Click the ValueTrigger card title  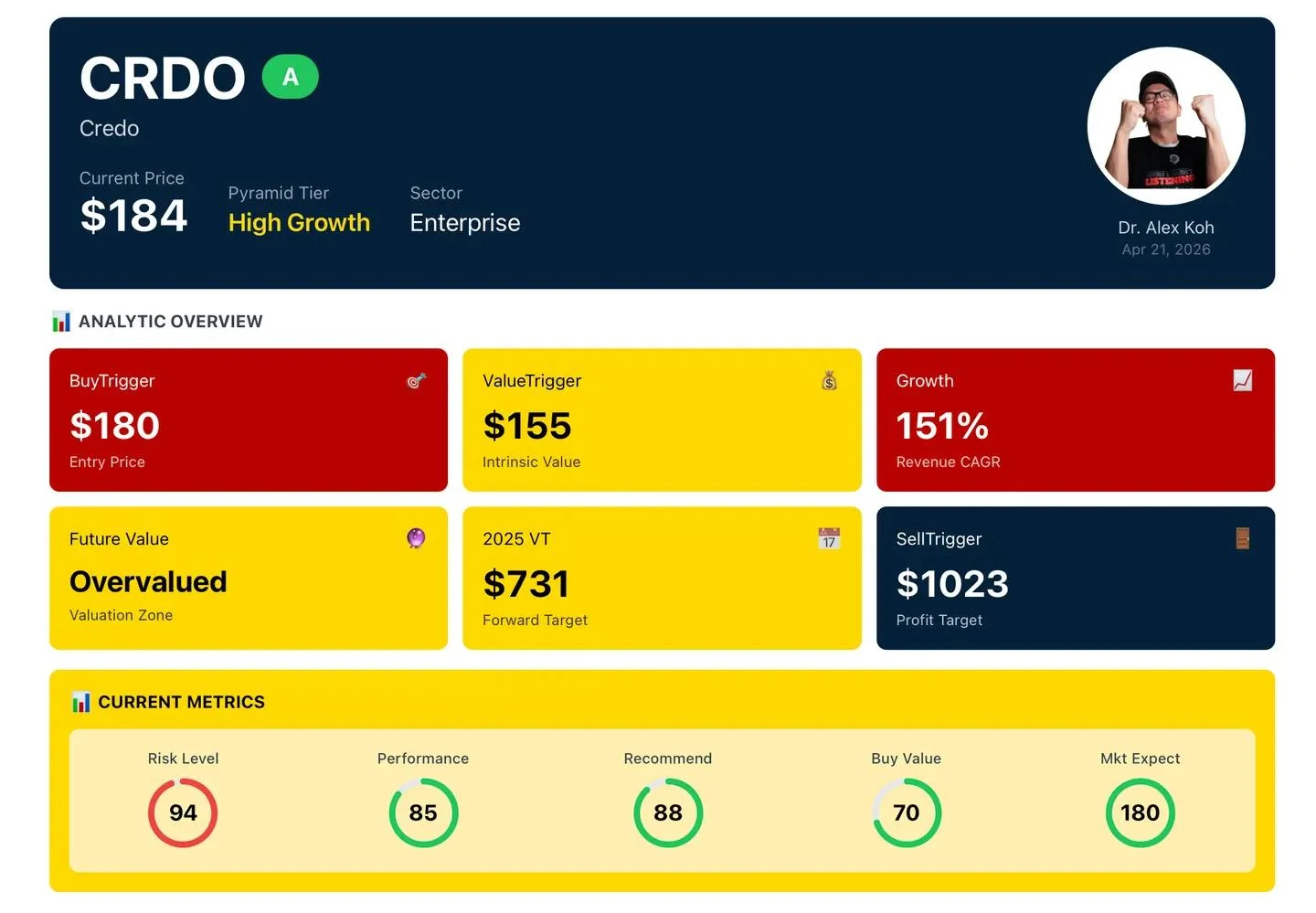(x=532, y=381)
